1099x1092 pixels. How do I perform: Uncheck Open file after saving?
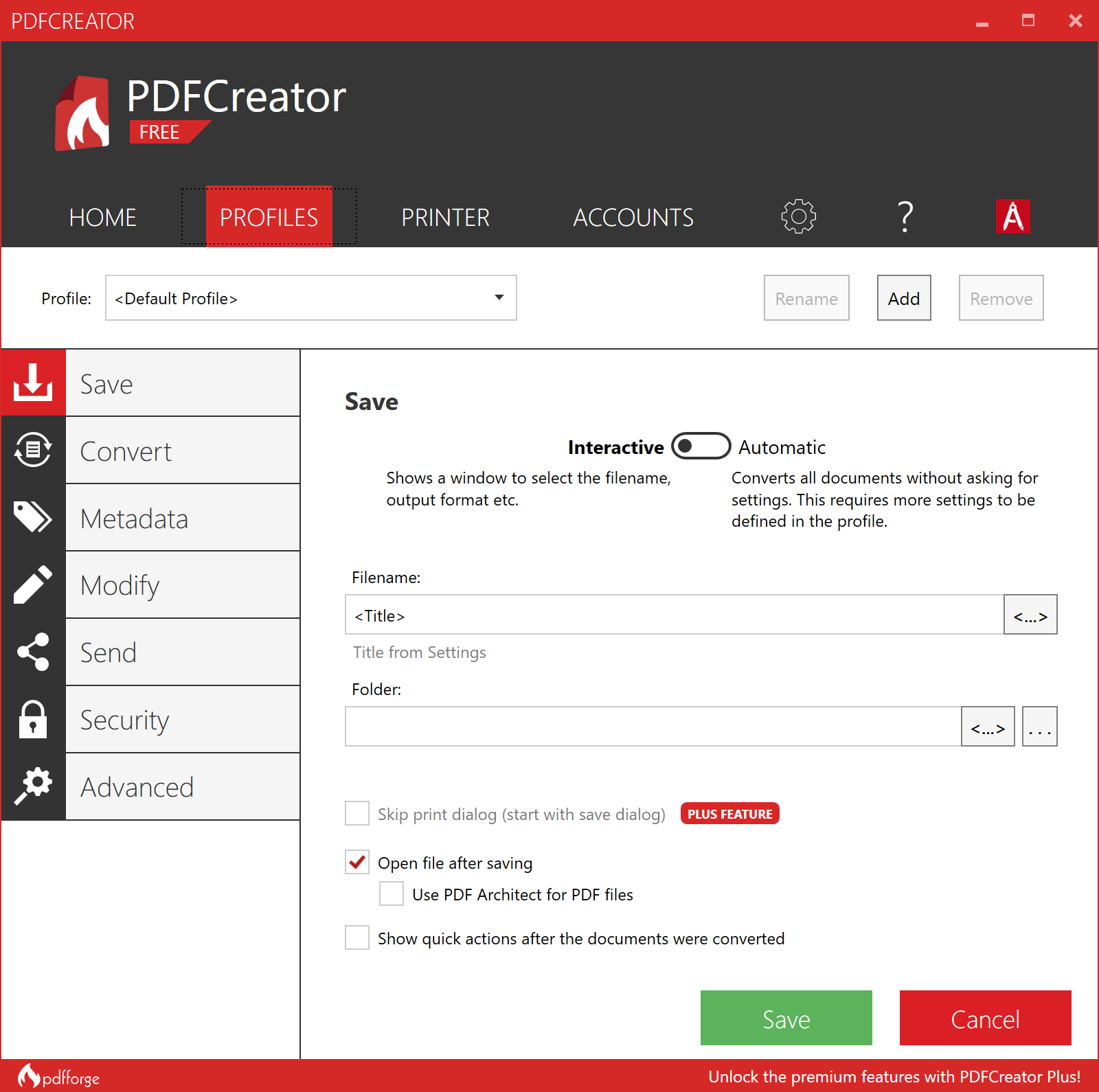pyautogui.click(x=357, y=862)
